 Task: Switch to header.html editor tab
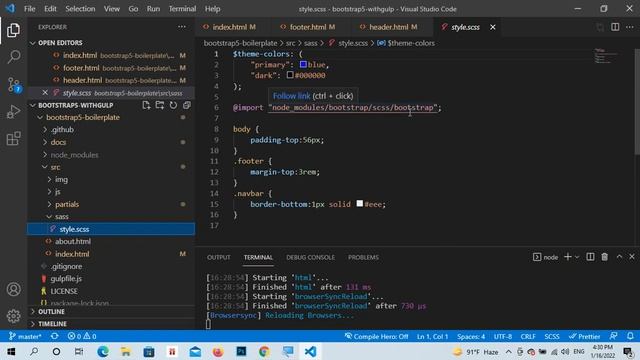389,27
